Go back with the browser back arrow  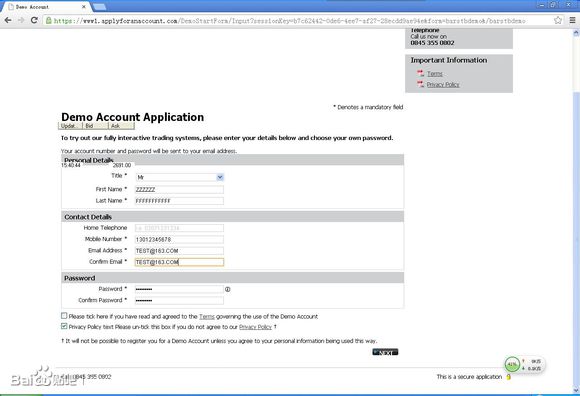pyautogui.click(x=8, y=20)
